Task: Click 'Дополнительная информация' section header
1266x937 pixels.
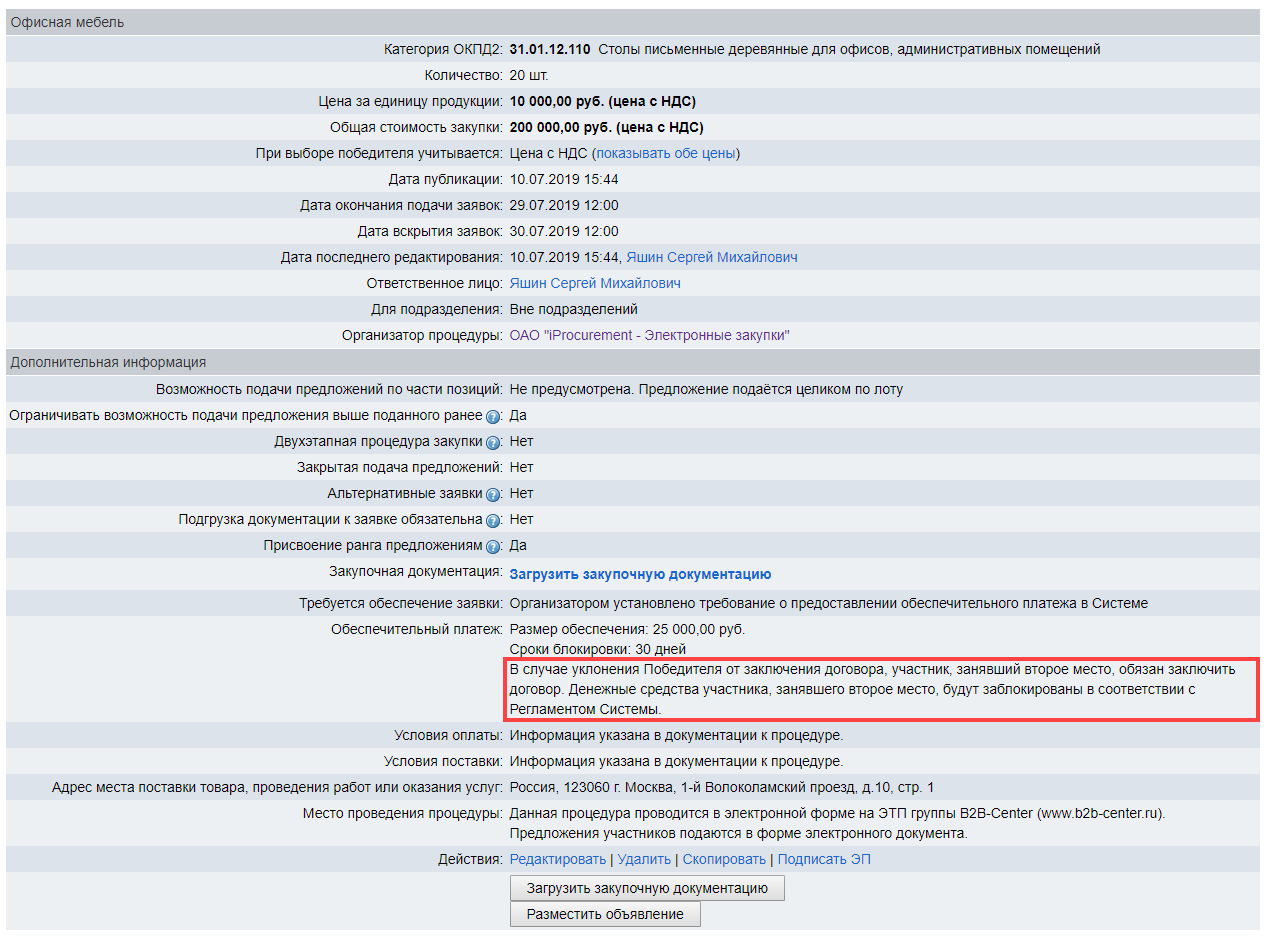Action: (x=108, y=362)
